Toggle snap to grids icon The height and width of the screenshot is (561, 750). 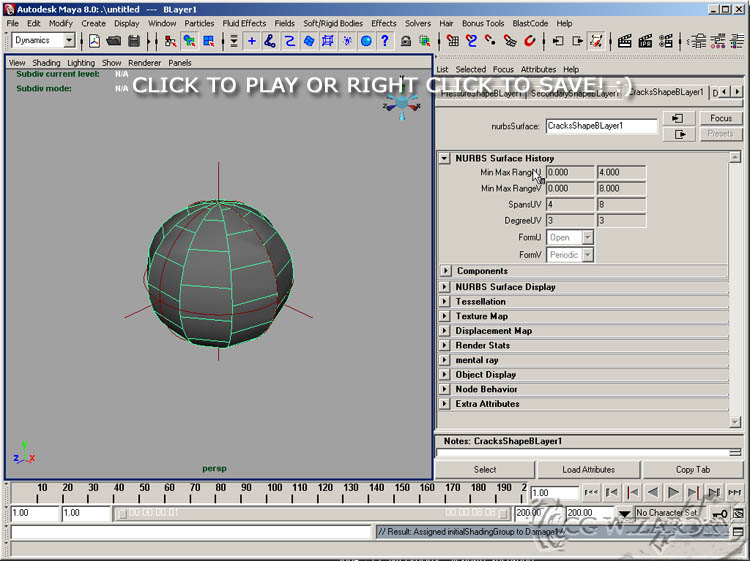453,41
